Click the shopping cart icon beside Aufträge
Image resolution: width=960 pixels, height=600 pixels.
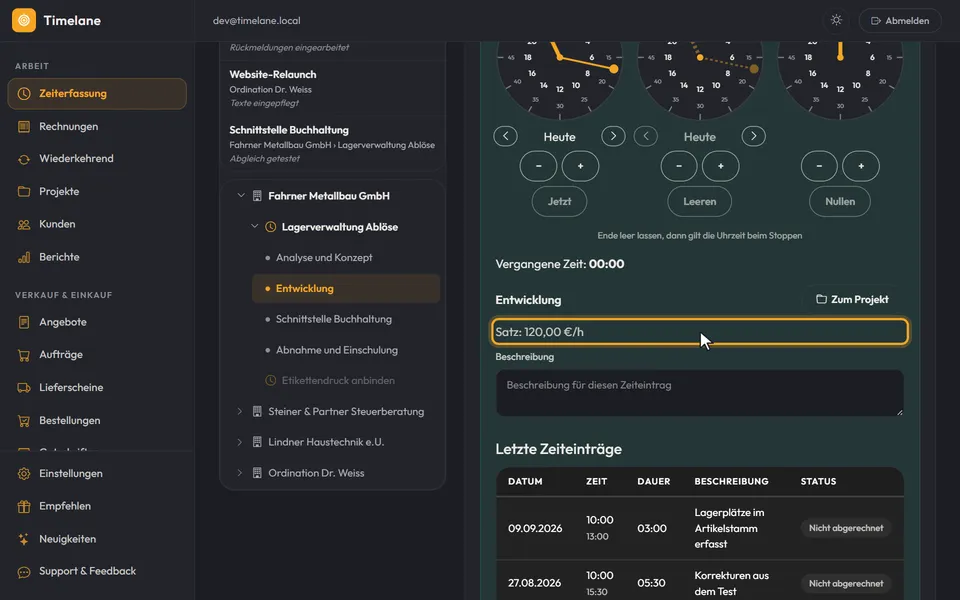coord(24,355)
